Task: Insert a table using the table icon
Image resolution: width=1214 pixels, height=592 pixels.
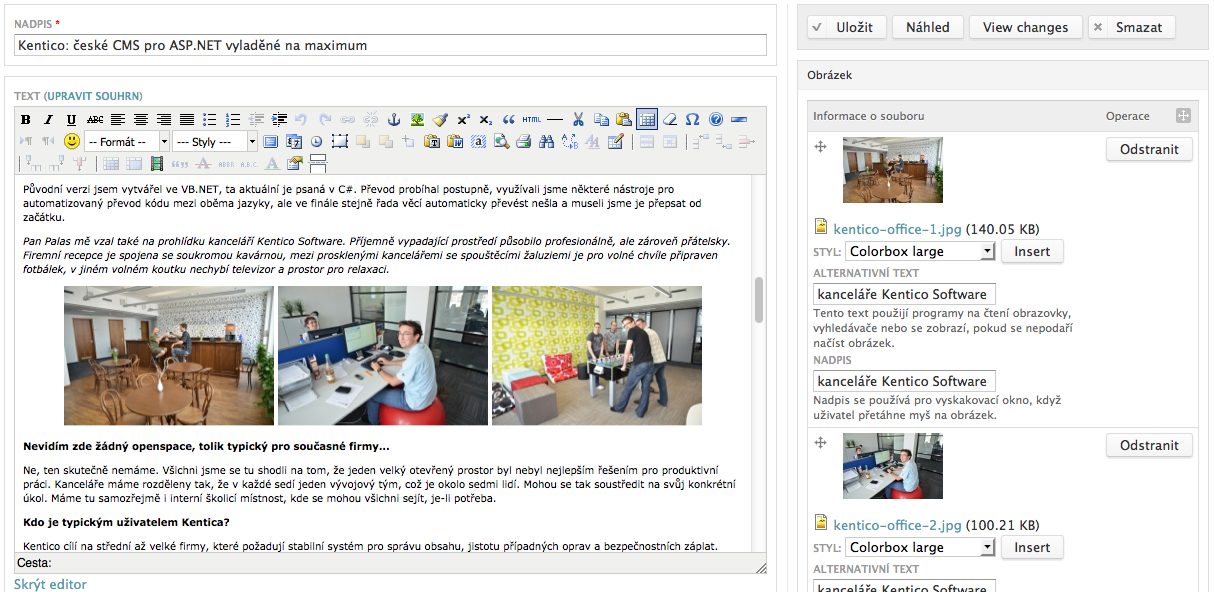Action: click(x=647, y=120)
